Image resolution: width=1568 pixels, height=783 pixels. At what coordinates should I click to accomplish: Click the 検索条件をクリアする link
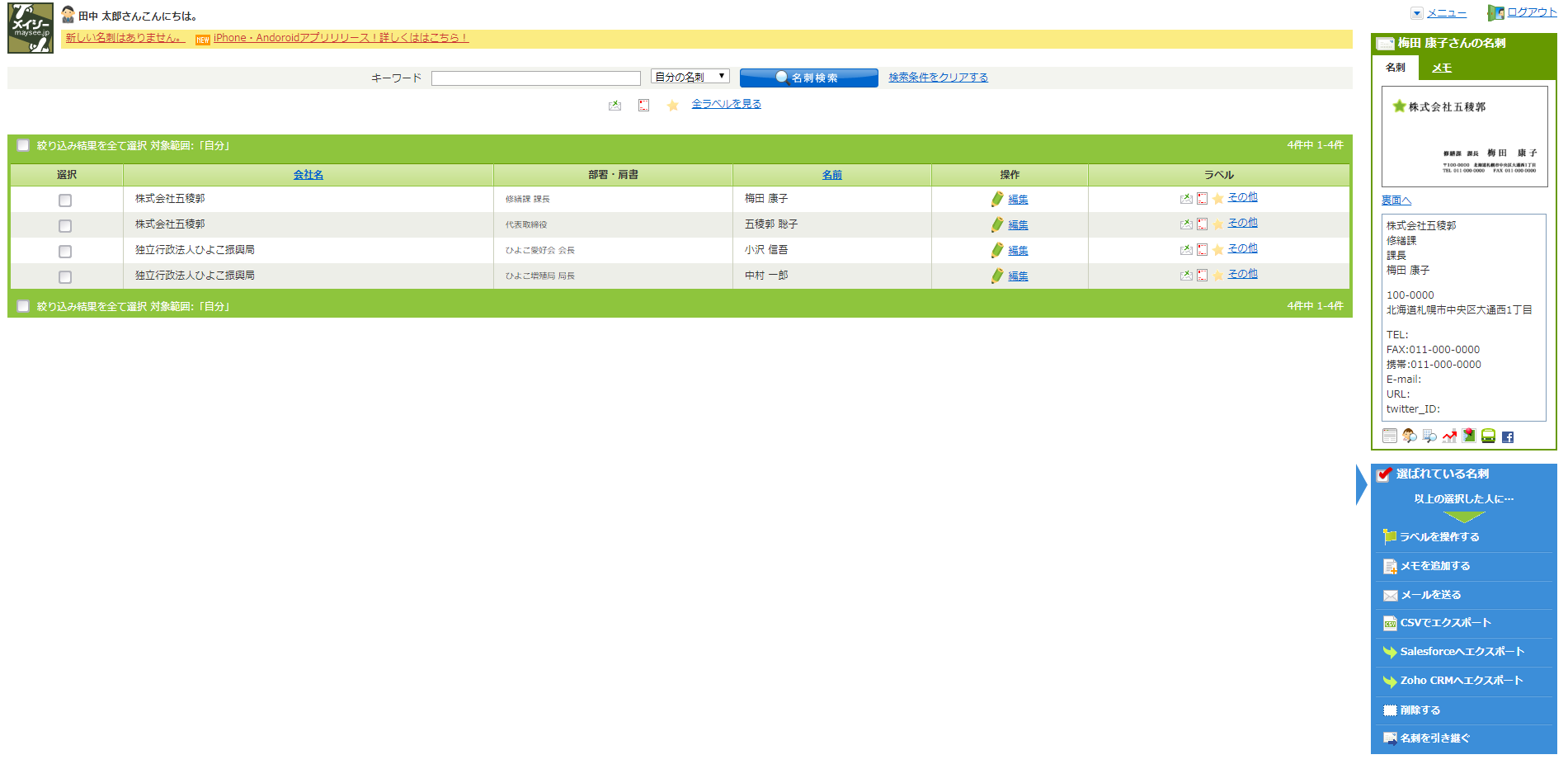point(938,78)
